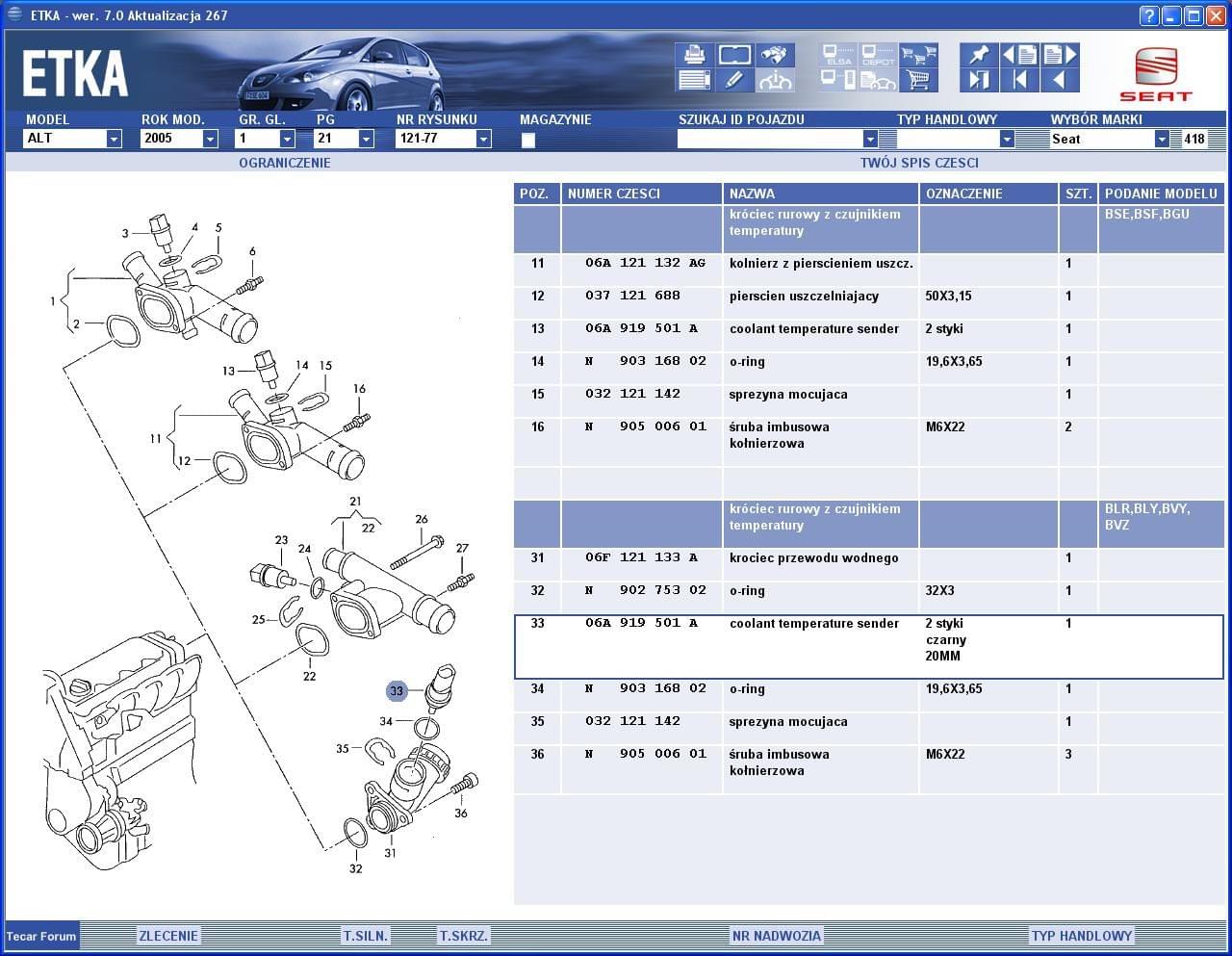The image size is (1232, 956).
Task: Click the ELSA link icon
Action: (x=838, y=55)
